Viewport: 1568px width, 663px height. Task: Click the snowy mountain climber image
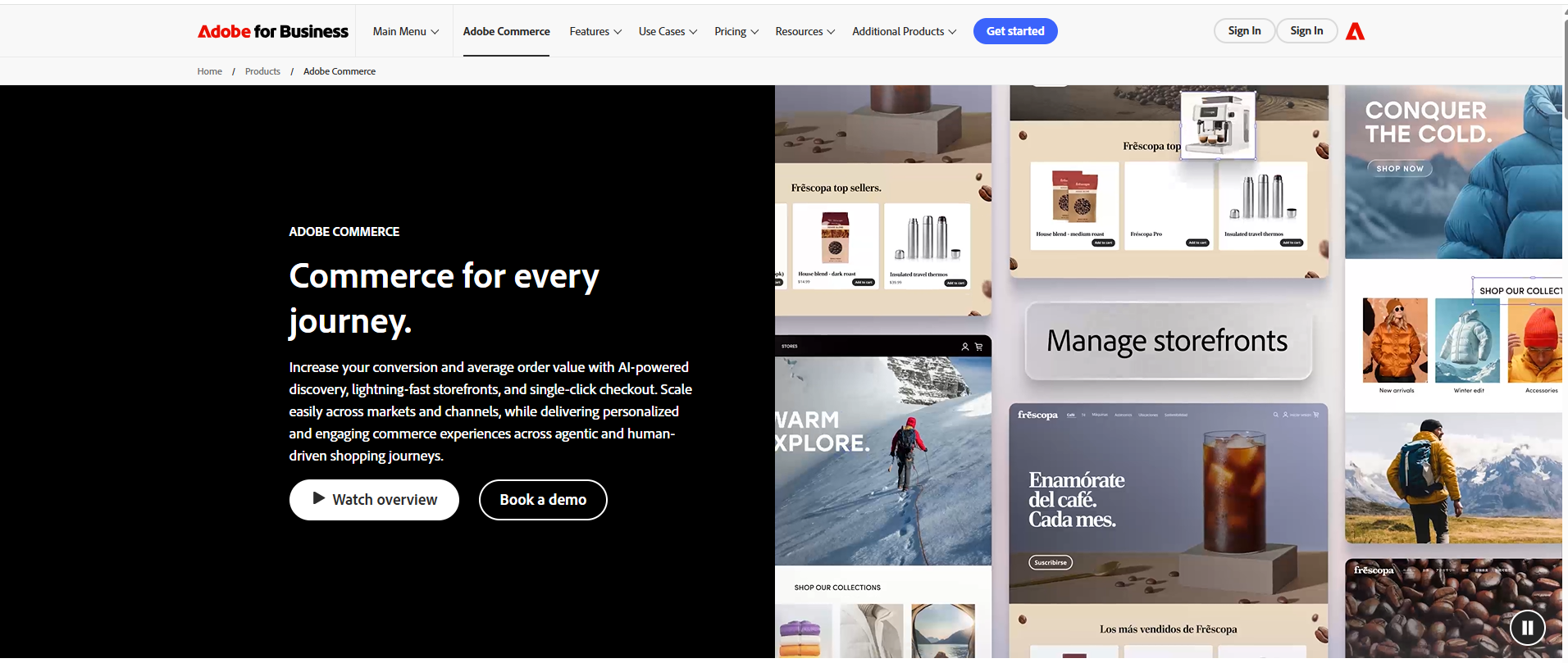[x=883, y=461]
